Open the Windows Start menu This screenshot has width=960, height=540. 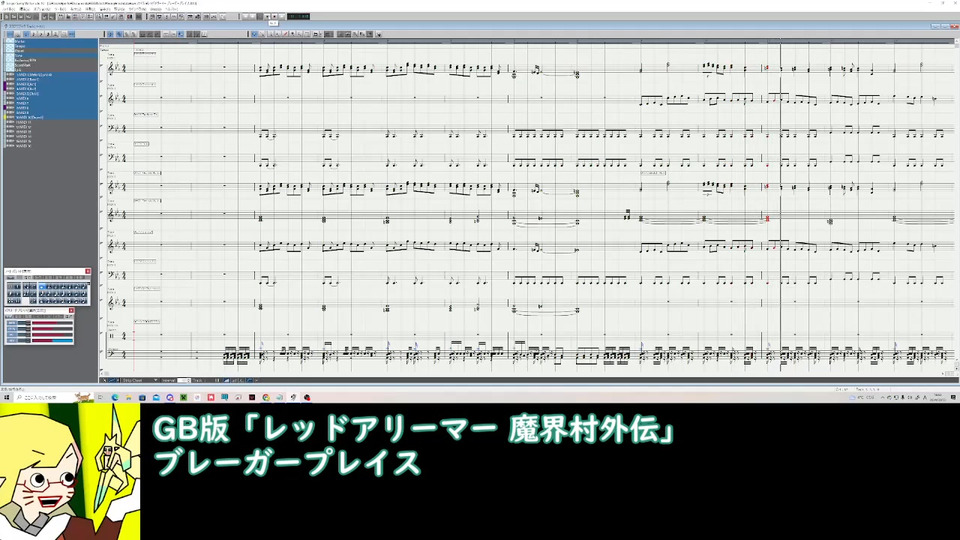[7, 397]
